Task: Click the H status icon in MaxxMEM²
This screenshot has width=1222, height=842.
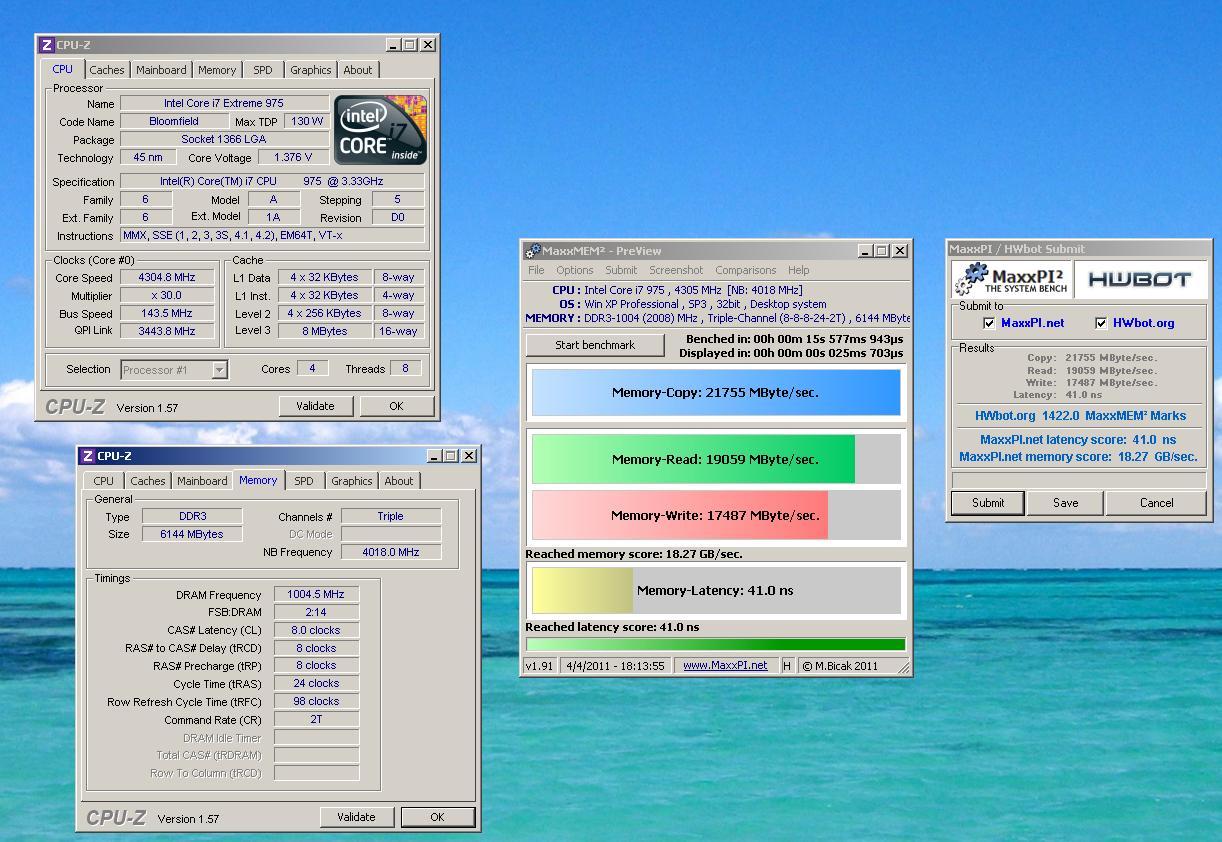Action: click(787, 666)
